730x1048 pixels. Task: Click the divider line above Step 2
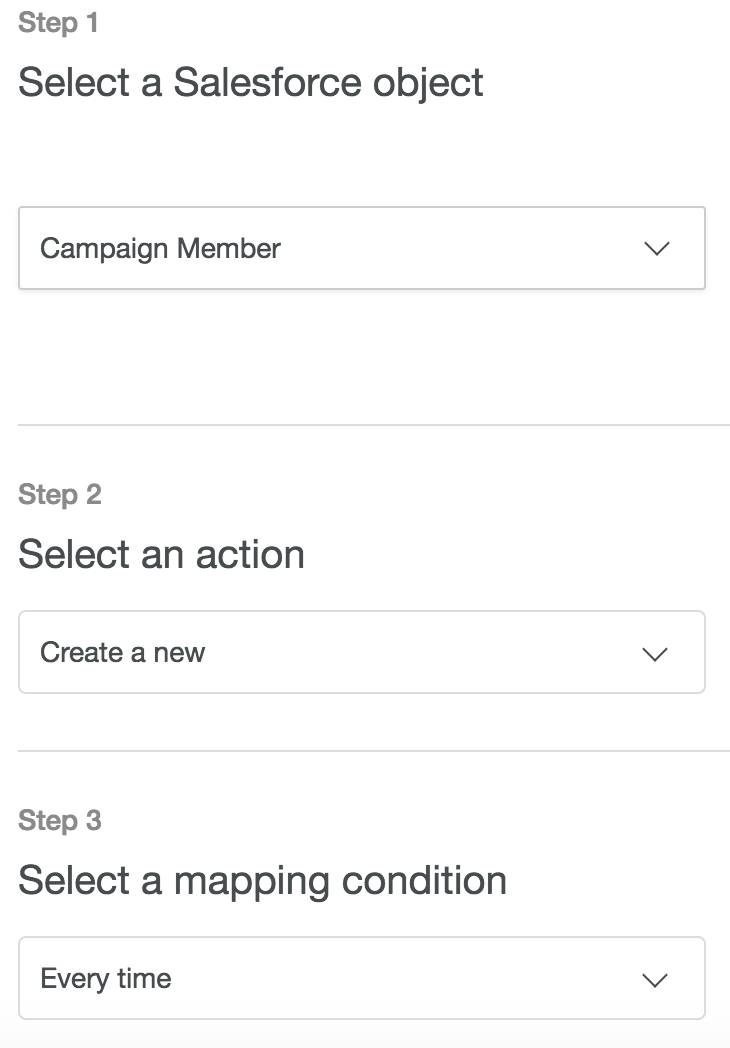click(374, 424)
